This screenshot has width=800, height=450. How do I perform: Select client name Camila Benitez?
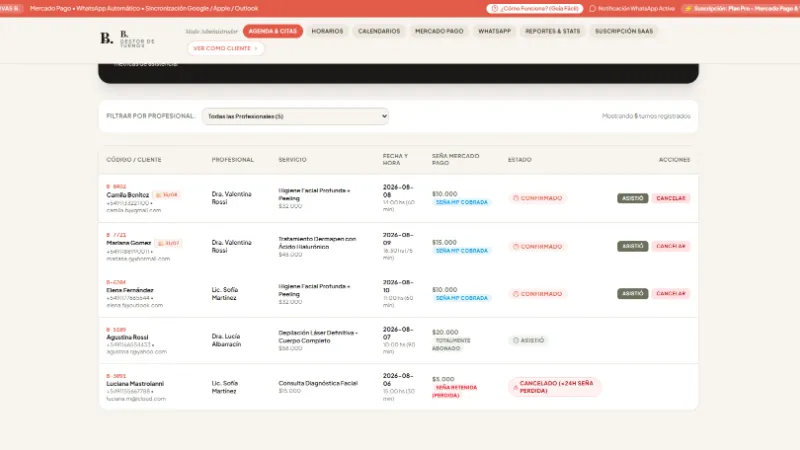tap(128, 195)
